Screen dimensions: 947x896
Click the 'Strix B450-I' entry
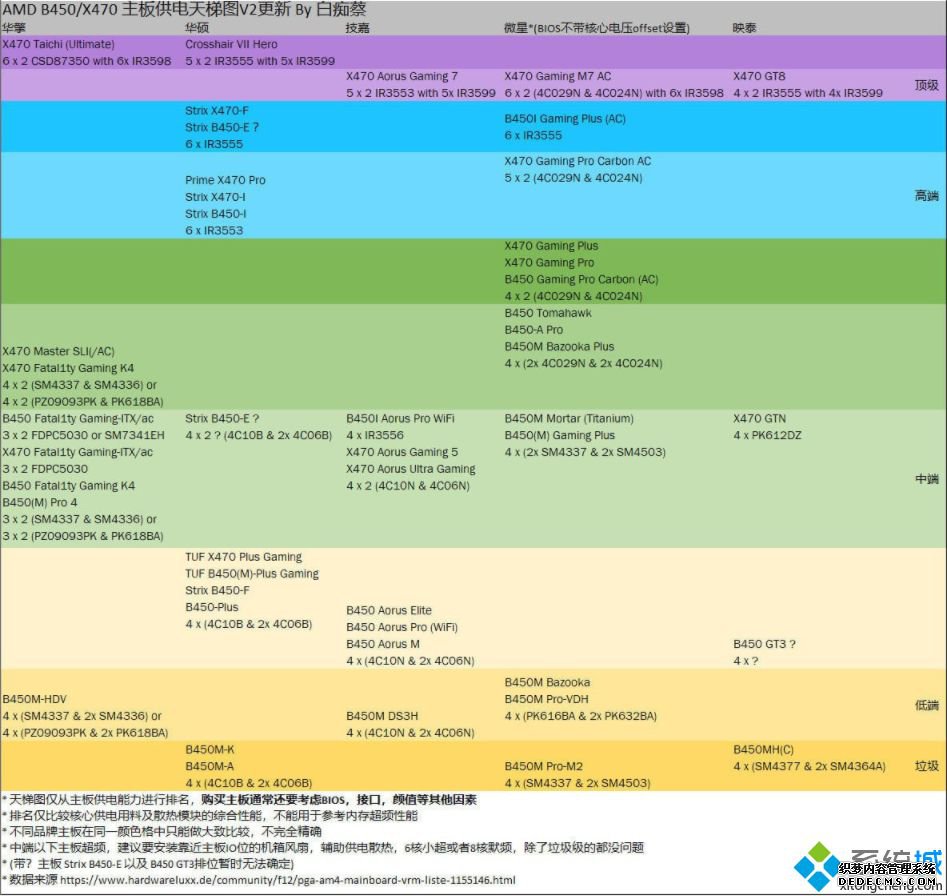point(216,214)
